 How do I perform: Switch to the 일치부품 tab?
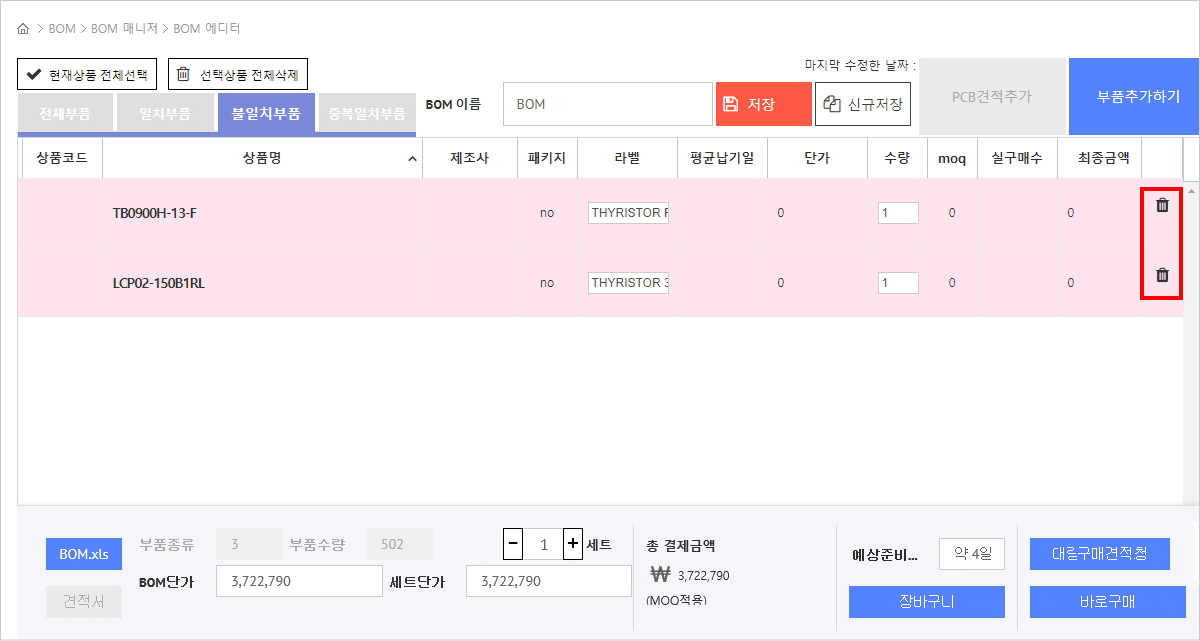(x=164, y=114)
